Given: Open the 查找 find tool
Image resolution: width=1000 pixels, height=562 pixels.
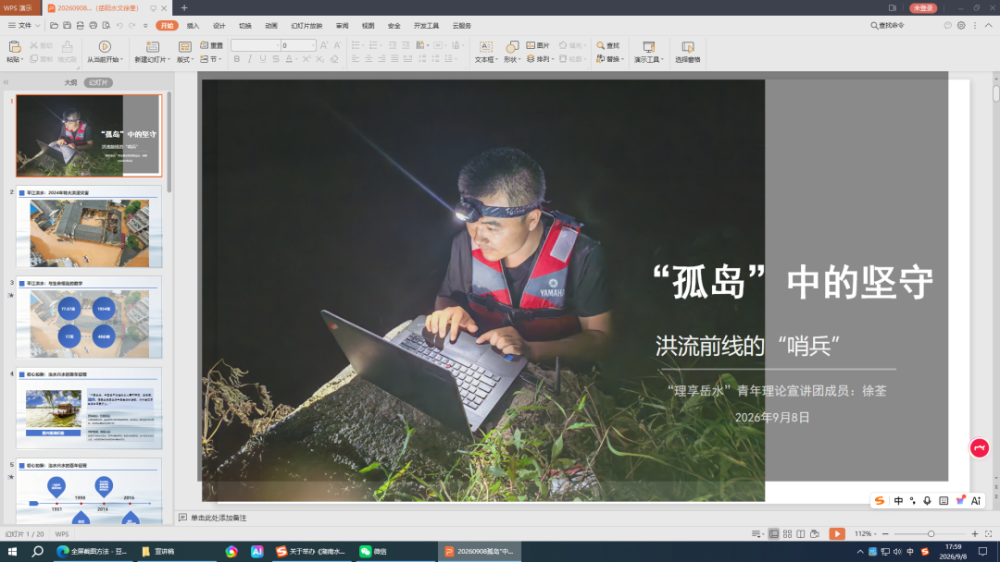Looking at the screenshot, I should click(x=608, y=45).
